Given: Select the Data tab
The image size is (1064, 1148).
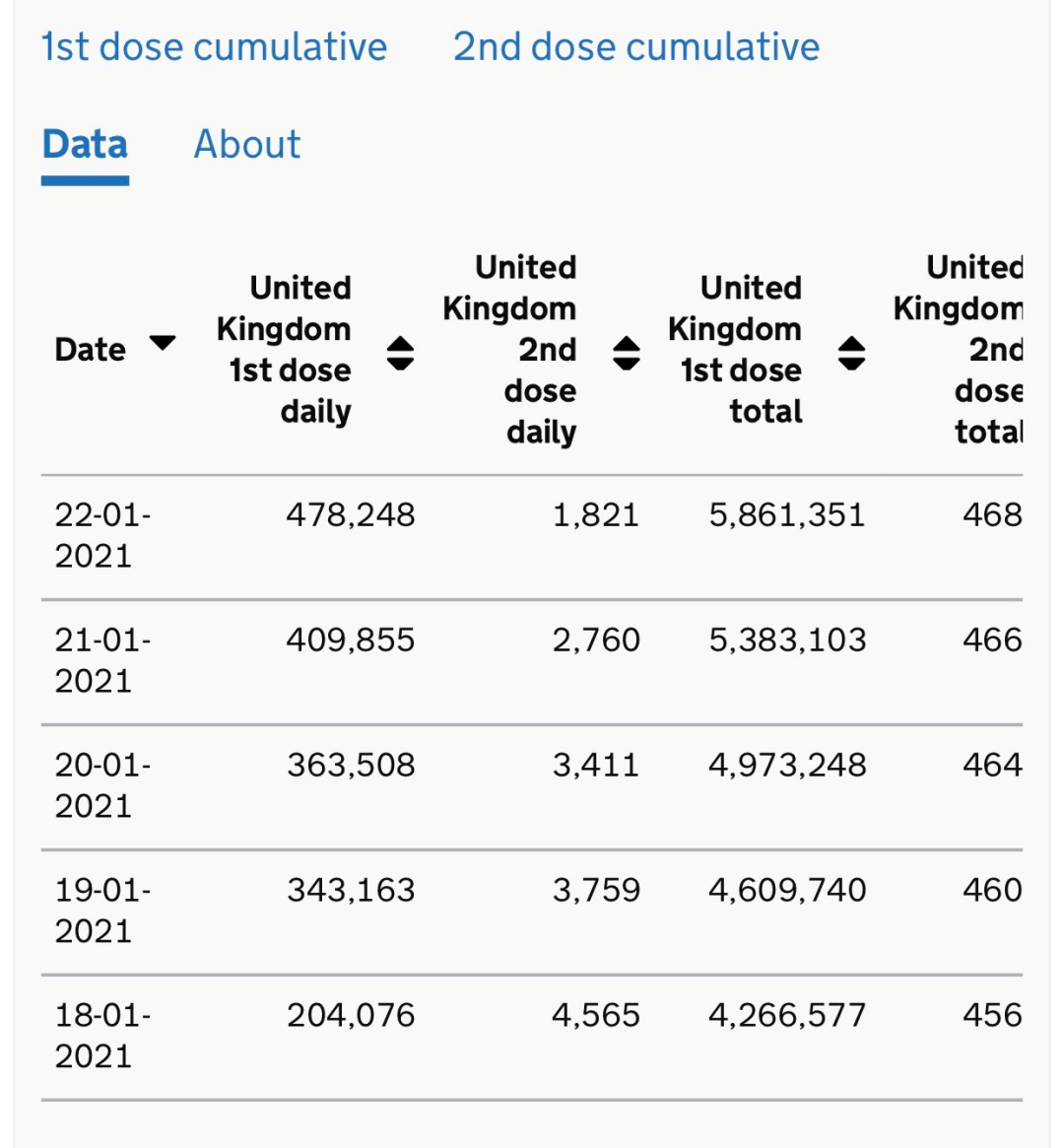Looking at the screenshot, I should pyautogui.click(x=85, y=145).
